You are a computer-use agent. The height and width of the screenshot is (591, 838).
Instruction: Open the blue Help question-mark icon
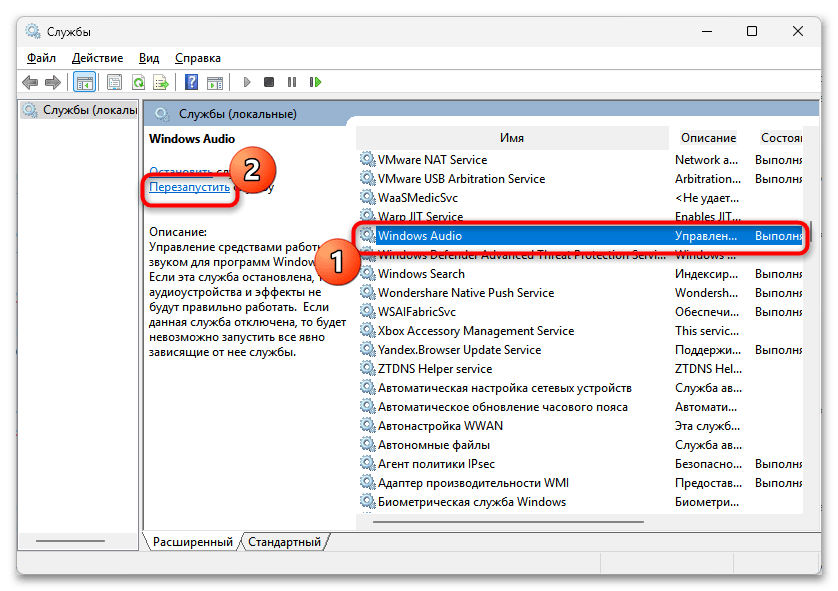(x=190, y=82)
